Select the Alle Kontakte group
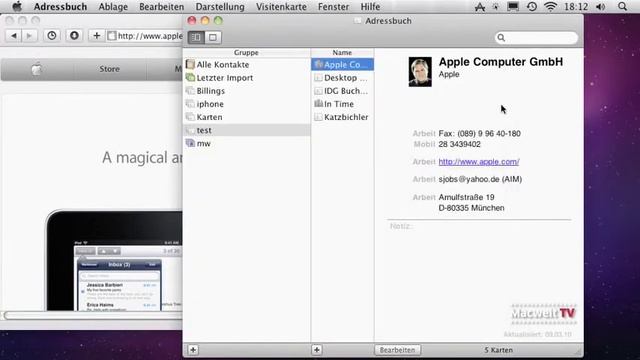Image resolution: width=640 pixels, height=360 pixels. tap(247, 64)
